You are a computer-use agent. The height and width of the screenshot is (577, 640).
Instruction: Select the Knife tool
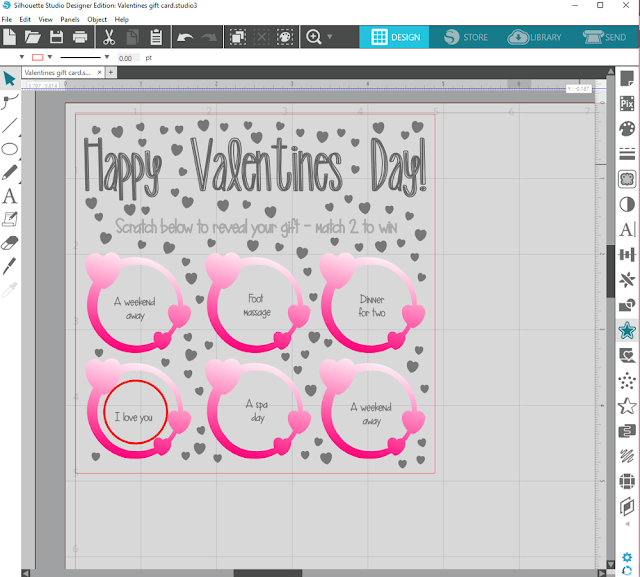(9, 266)
